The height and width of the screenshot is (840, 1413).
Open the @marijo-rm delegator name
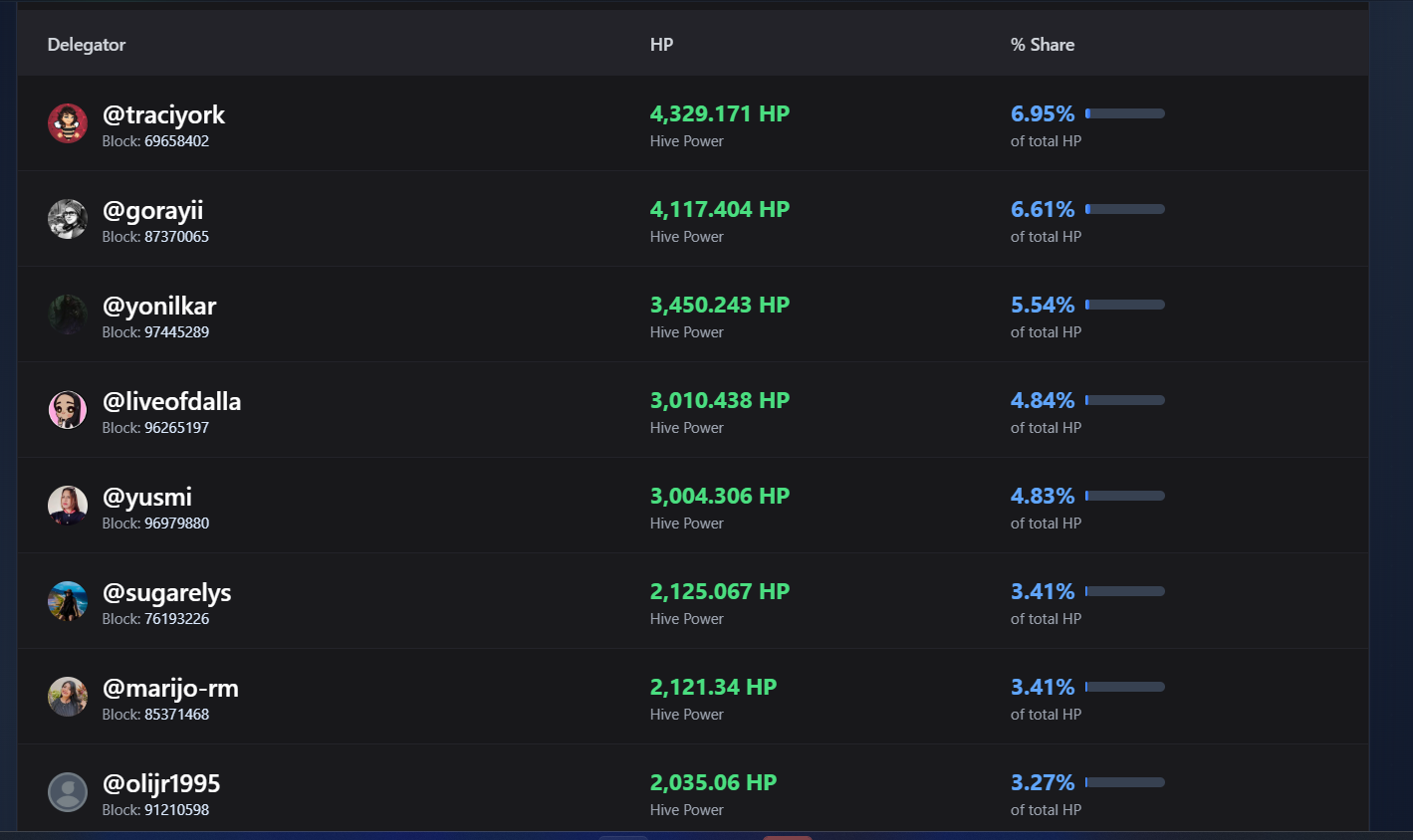(x=170, y=689)
